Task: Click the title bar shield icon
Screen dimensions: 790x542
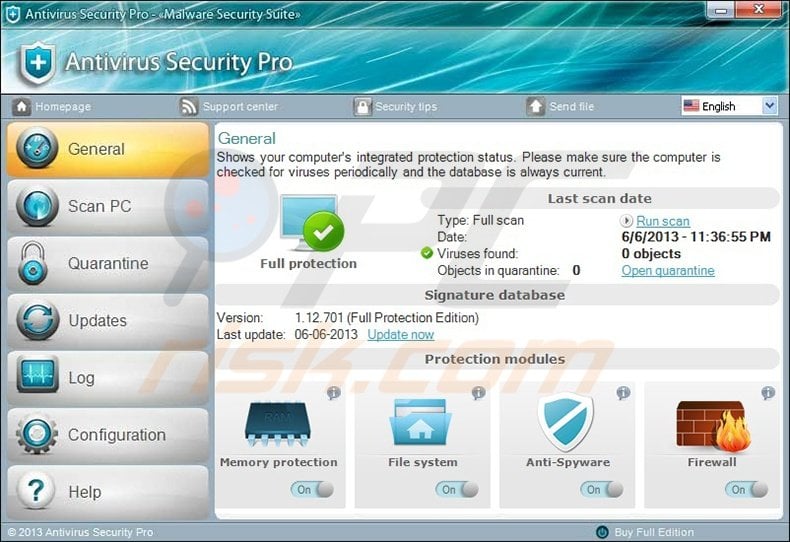Action: [13, 14]
